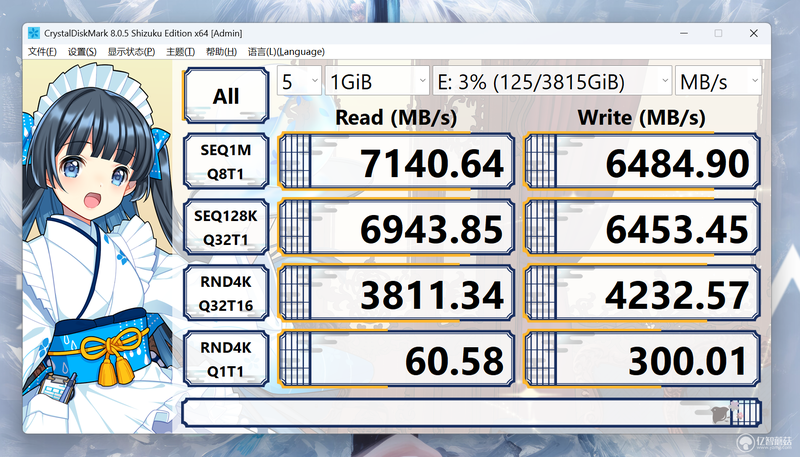Open the 显示状态(P) menu
The width and height of the screenshot is (800, 457).
(x=131, y=52)
